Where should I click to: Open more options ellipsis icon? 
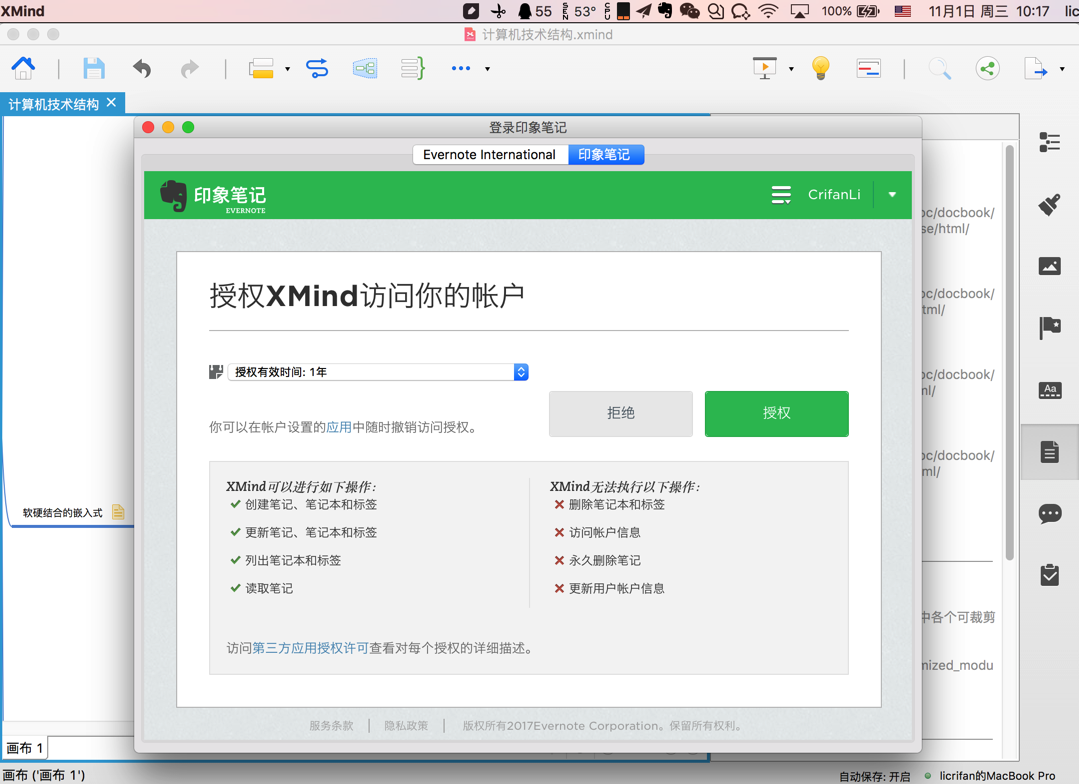pos(460,68)
